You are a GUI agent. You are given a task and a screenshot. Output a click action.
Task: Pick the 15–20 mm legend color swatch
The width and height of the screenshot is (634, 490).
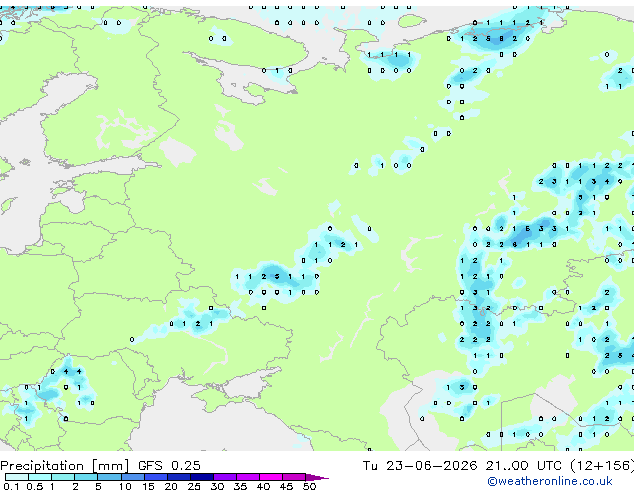156,477
